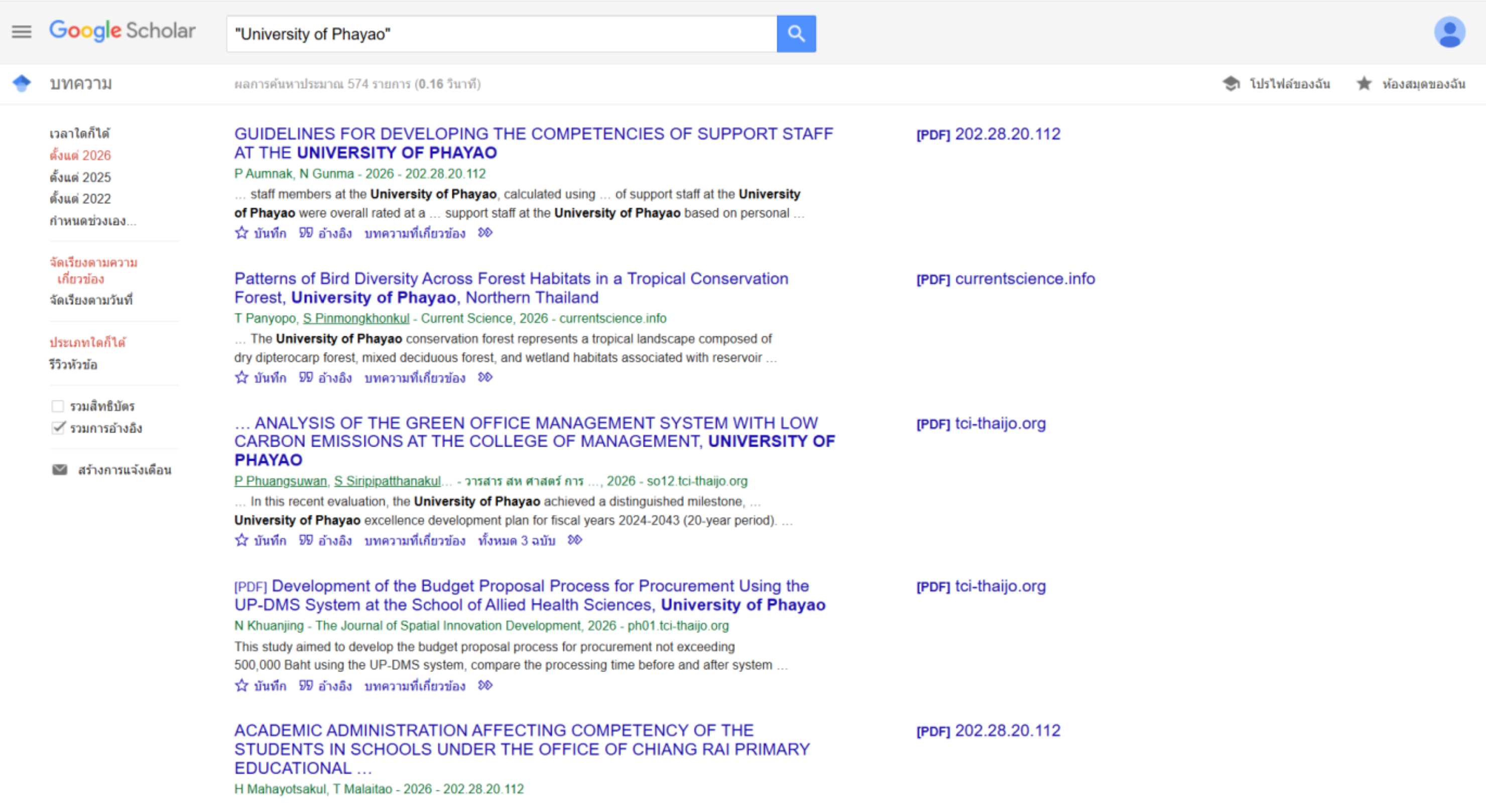Expand more options arrows under GREEN OFFICE result
This screenshot has height=812, width=1486.
click(x=575, y=540)
